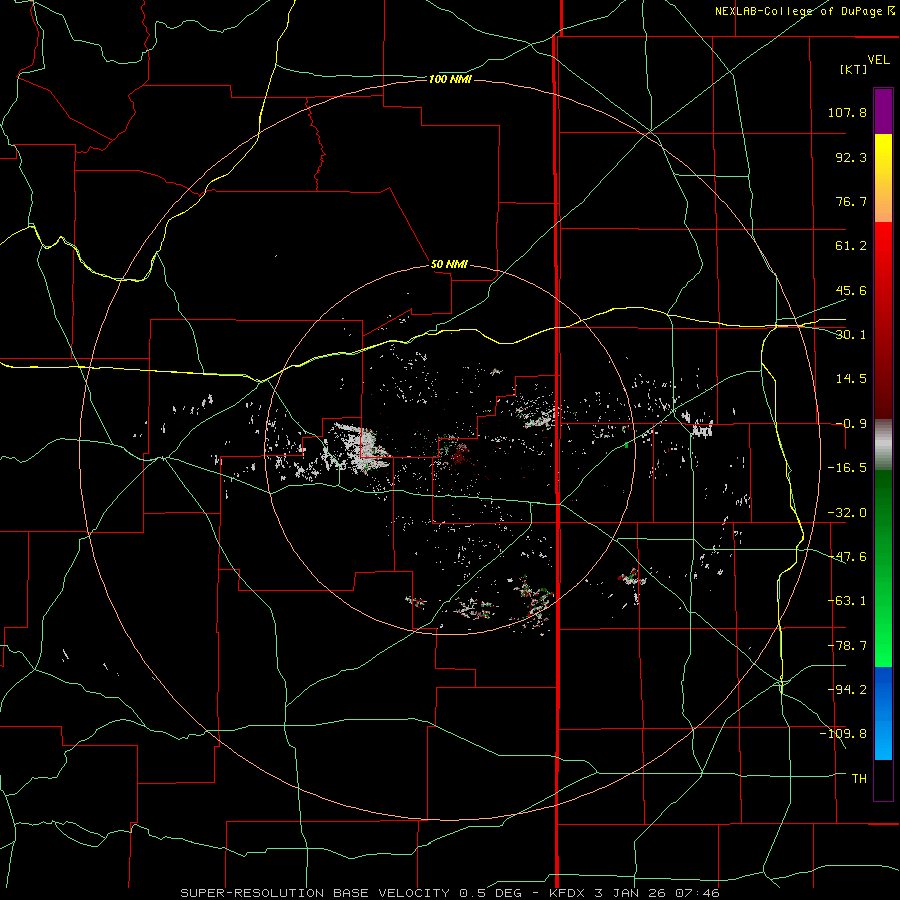
Task: Select the -109.8 velocity scale label
Action: pyautogui.click(x=843, y=734)
